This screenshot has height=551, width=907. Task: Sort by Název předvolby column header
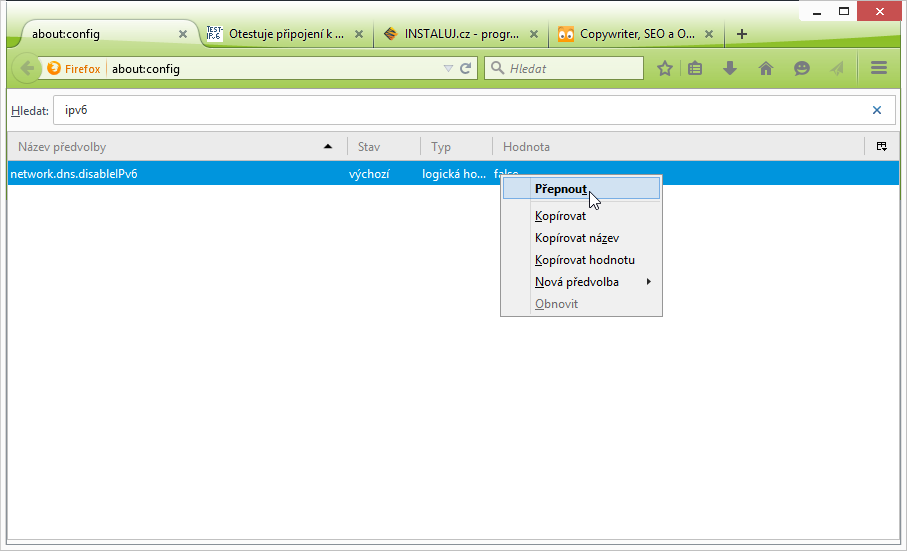(177, 147)
